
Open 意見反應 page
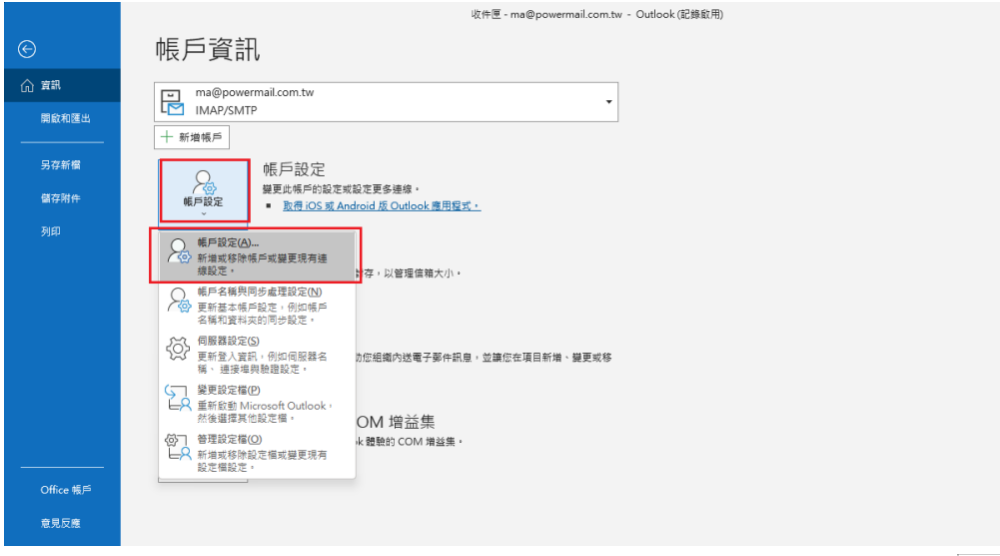(61, 523)
